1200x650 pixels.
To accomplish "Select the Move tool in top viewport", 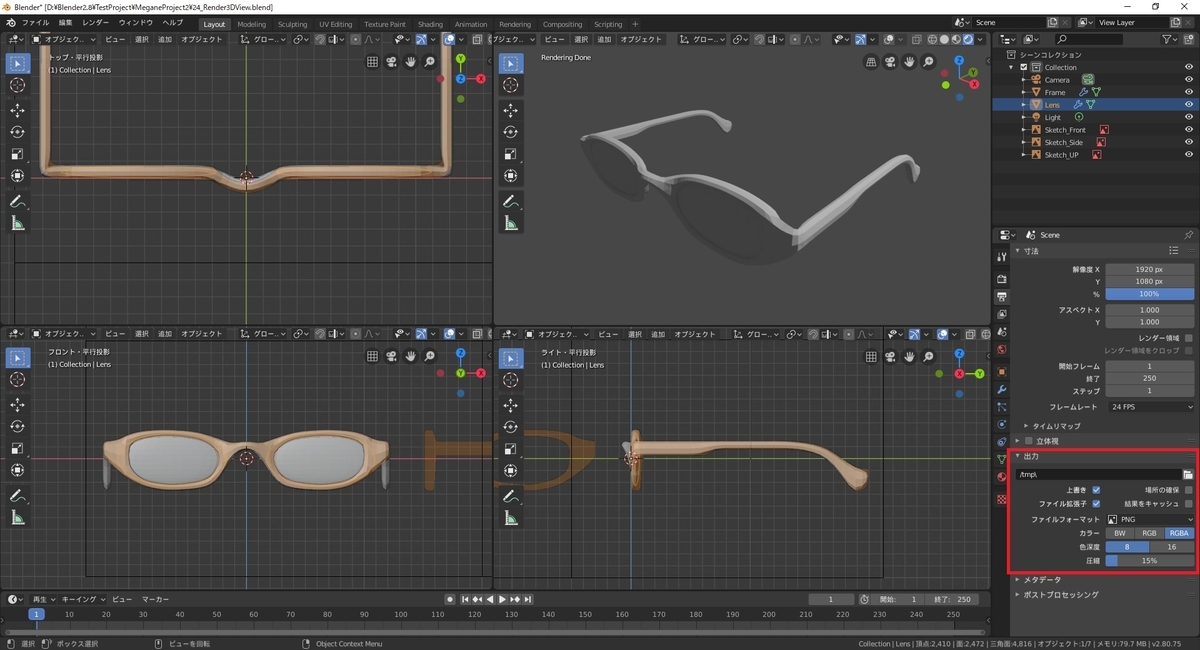I will click(x=18, y=110).
